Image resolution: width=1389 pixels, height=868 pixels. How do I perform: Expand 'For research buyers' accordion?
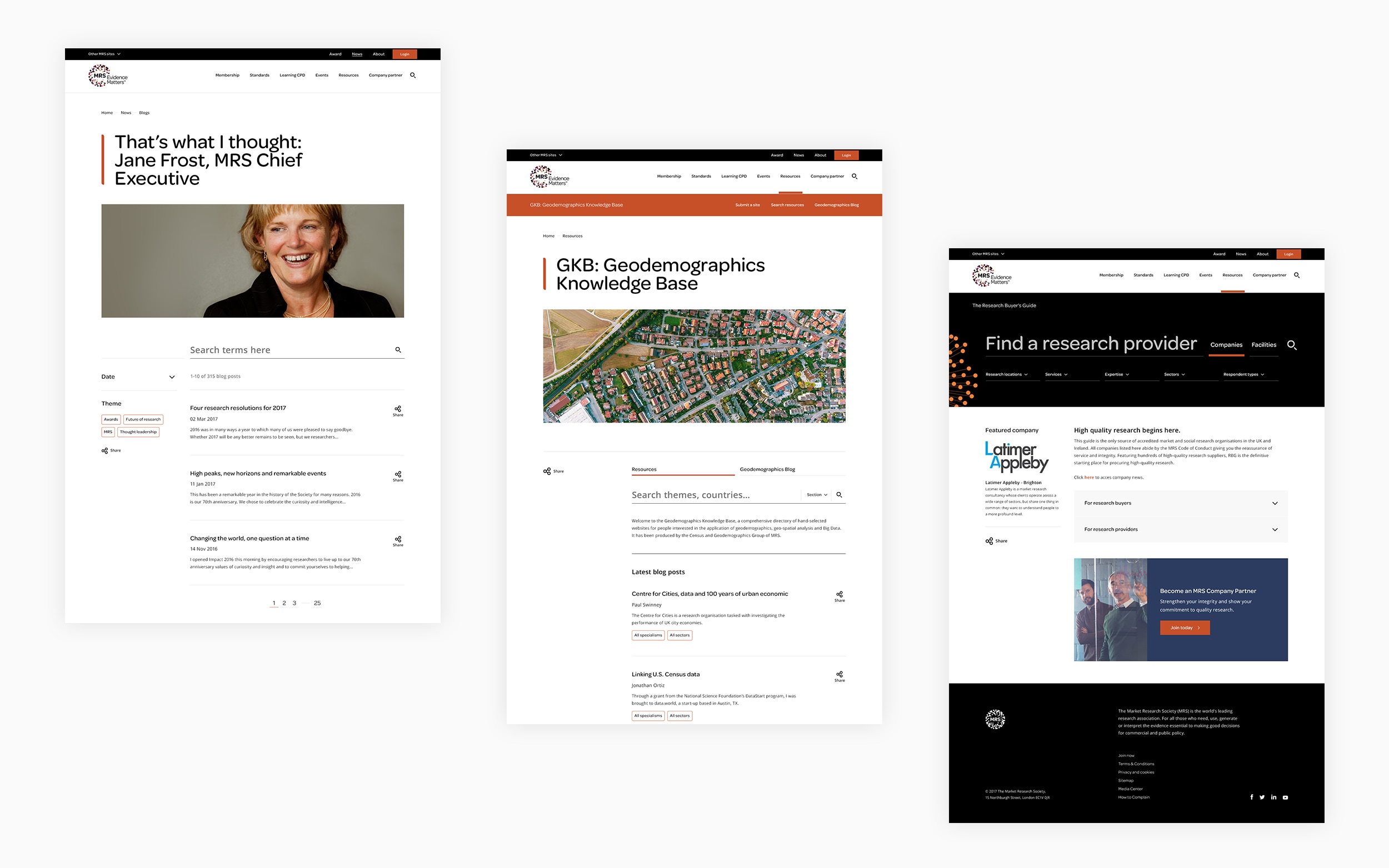[x=1180, y=504]
